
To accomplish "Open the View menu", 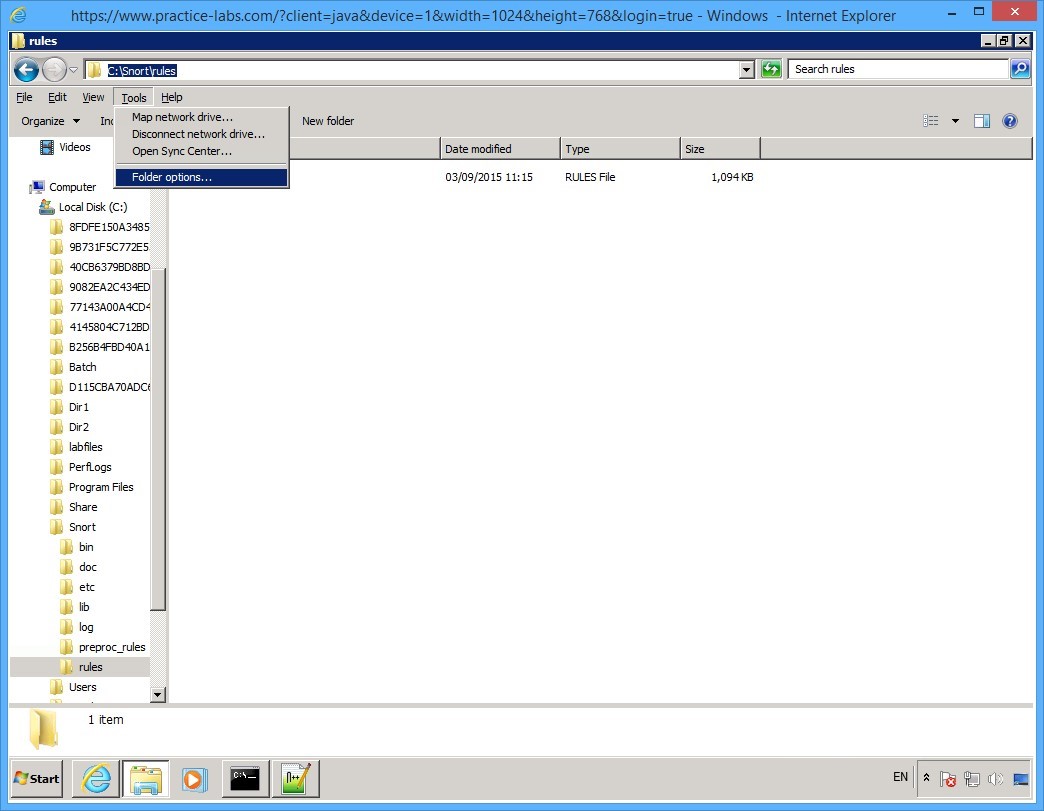I will click(92, 97).
